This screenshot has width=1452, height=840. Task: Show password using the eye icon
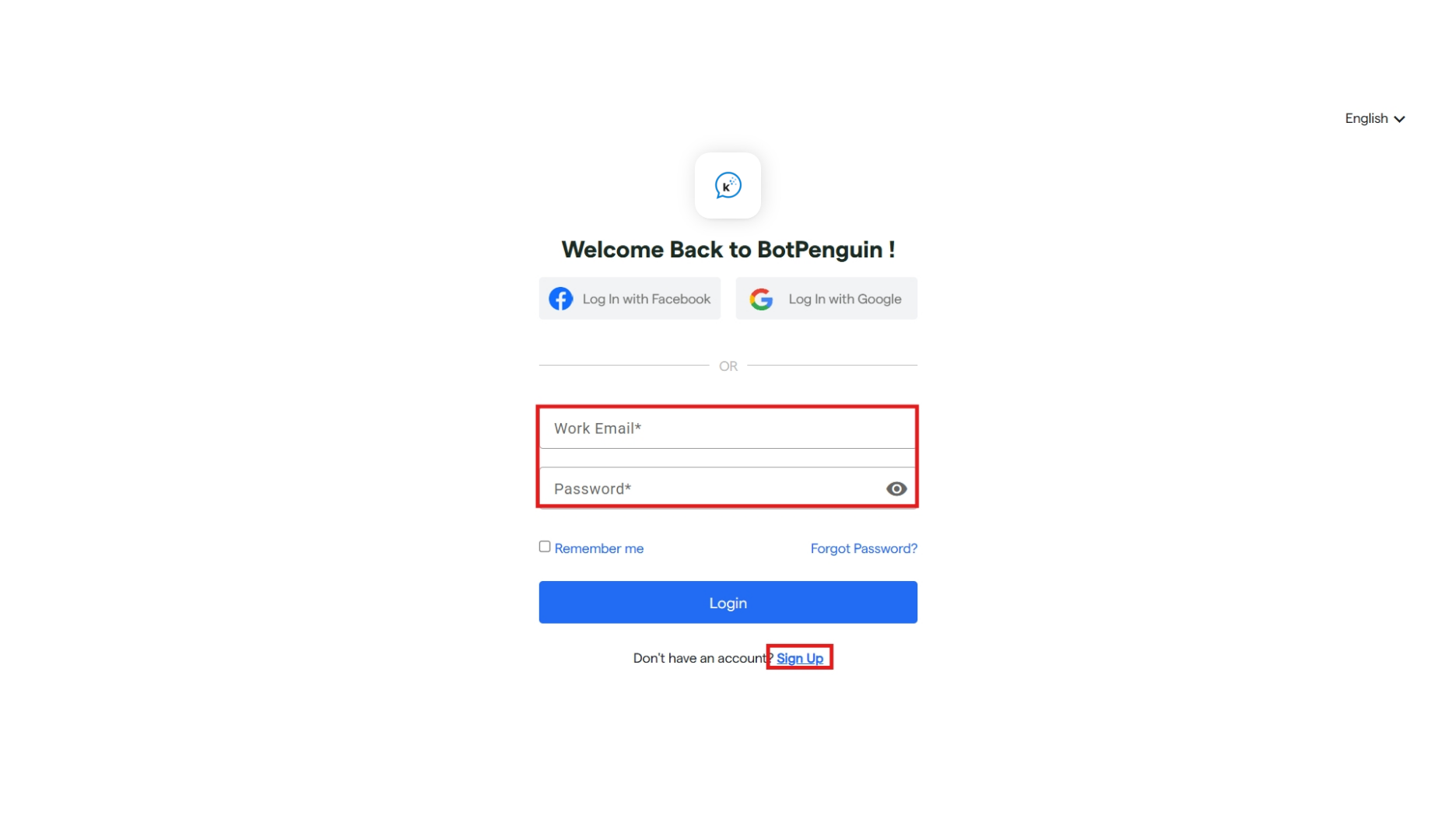pos(896,488)
